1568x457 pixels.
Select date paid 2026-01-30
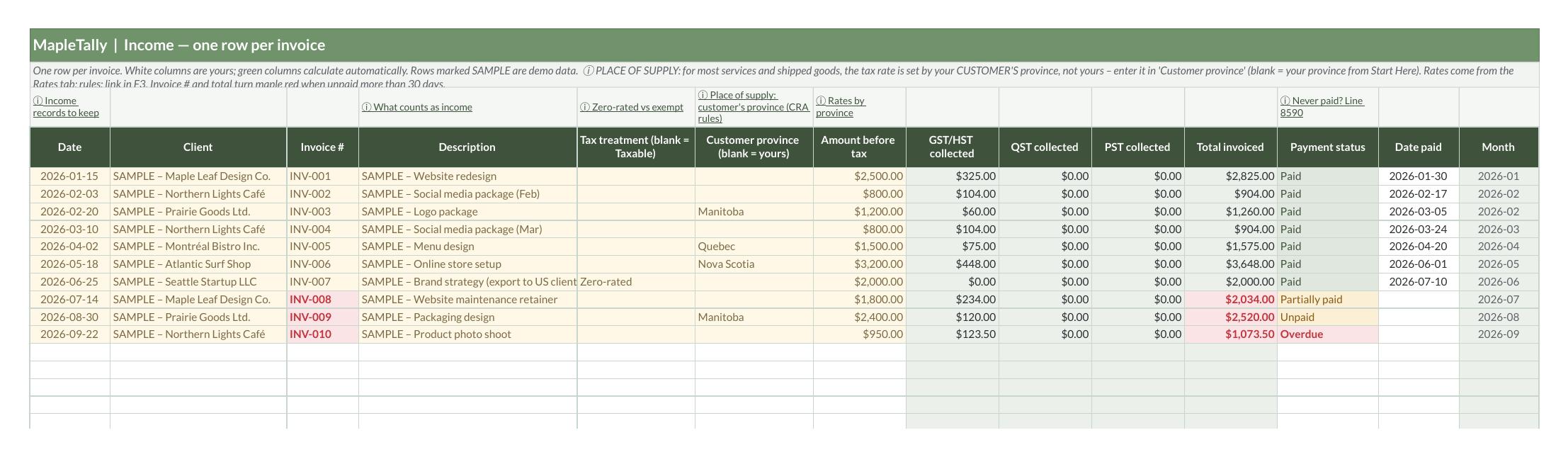1419,176
